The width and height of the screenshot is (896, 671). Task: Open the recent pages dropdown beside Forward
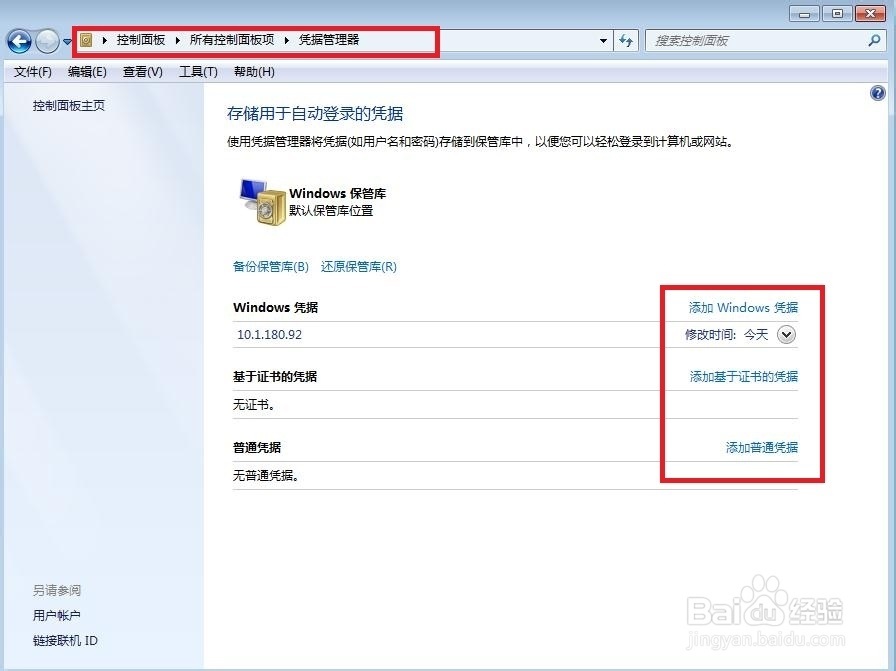point(67,41)
